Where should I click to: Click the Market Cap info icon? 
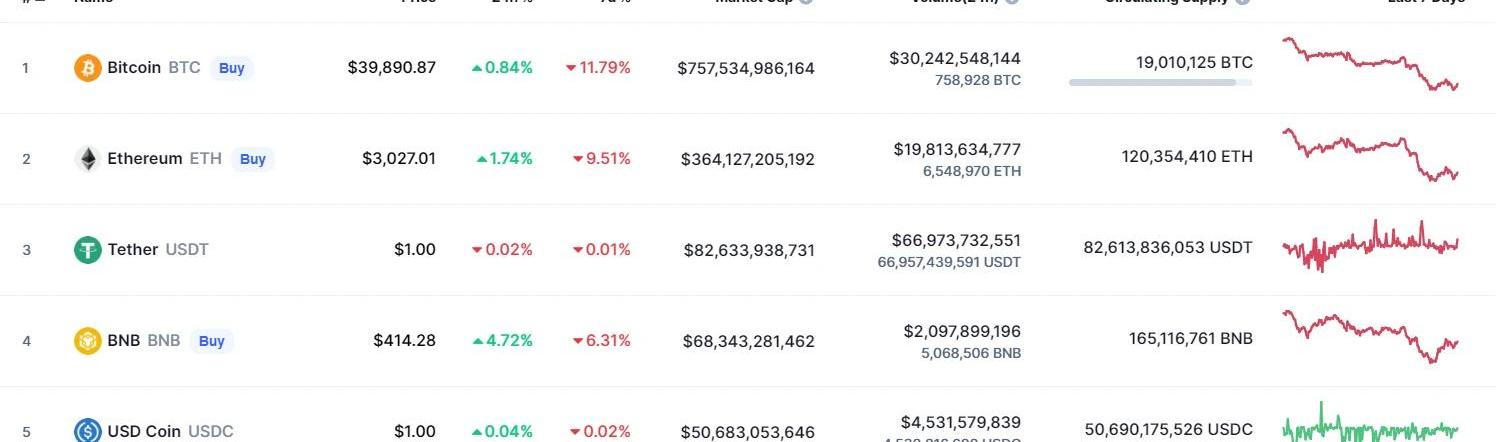pos(806,2)
